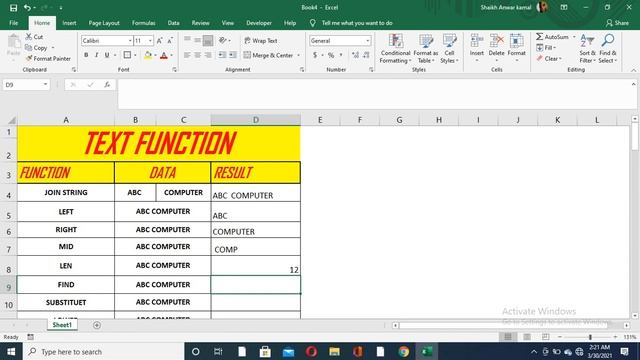Switch to Page Layout view
This screenshot has height=360, width=640.
coord(527,337)
